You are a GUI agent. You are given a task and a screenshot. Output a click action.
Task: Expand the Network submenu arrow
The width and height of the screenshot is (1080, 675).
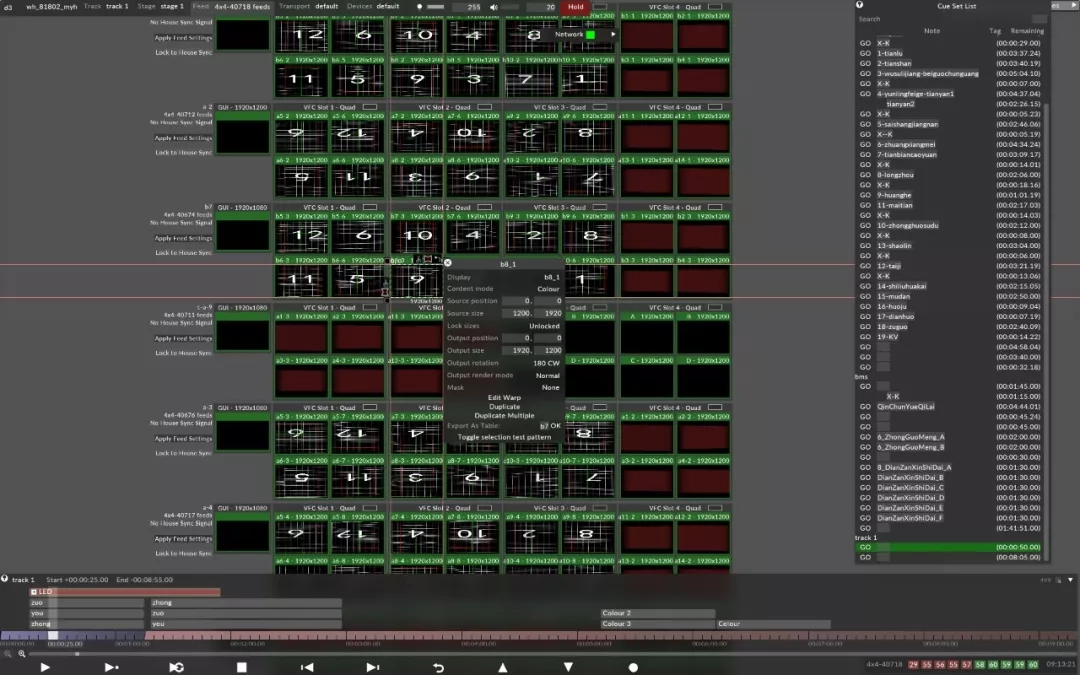[x=613, y=34]
